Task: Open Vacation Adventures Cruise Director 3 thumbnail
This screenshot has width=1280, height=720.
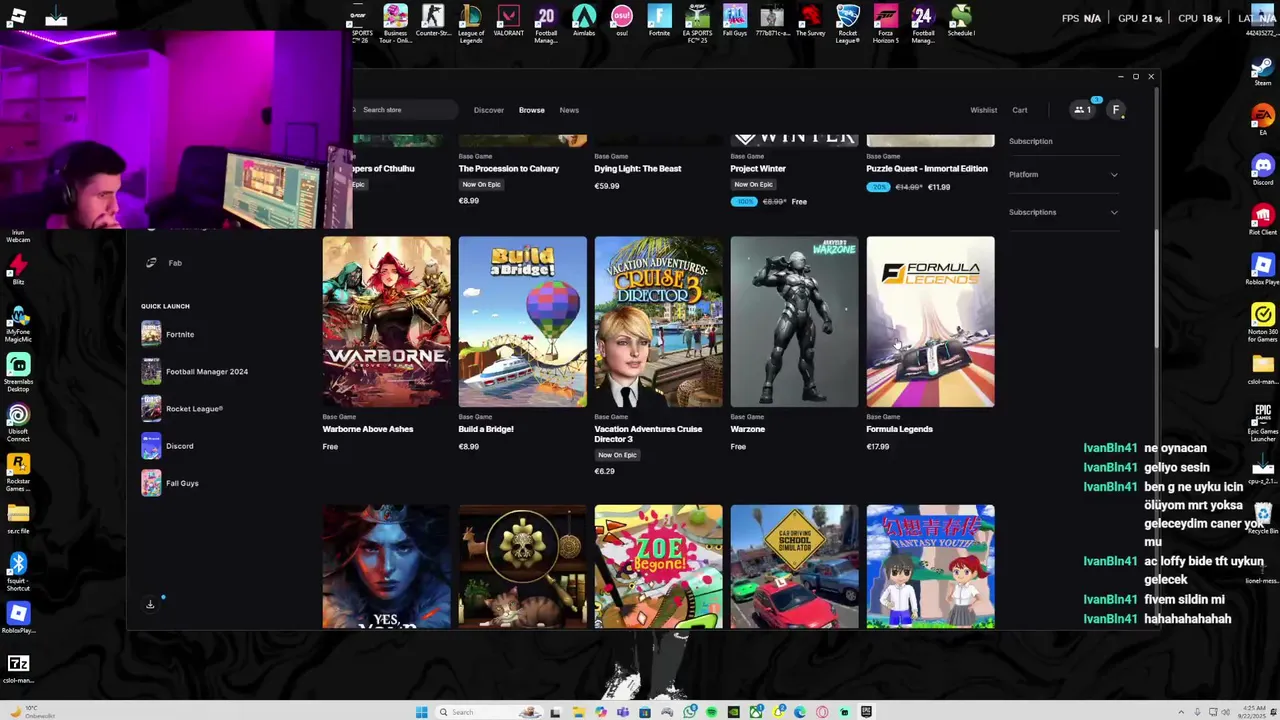Action: [658, 322]
